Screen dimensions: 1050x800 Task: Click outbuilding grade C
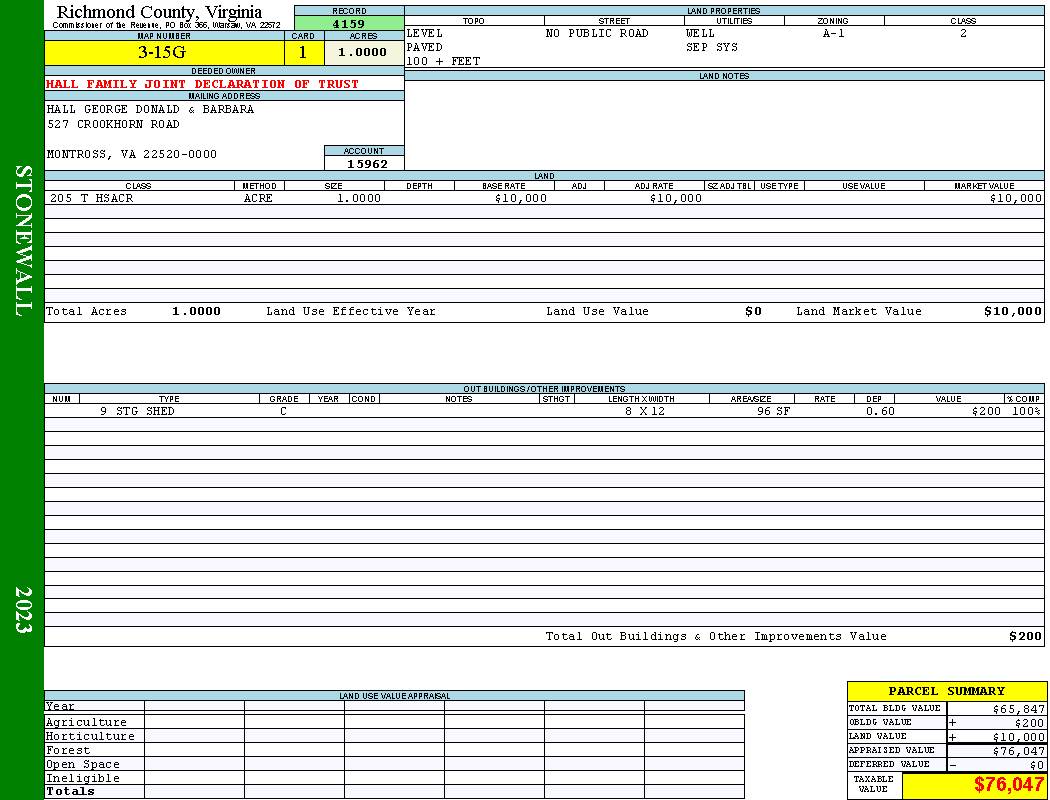[x=283, y=412]
